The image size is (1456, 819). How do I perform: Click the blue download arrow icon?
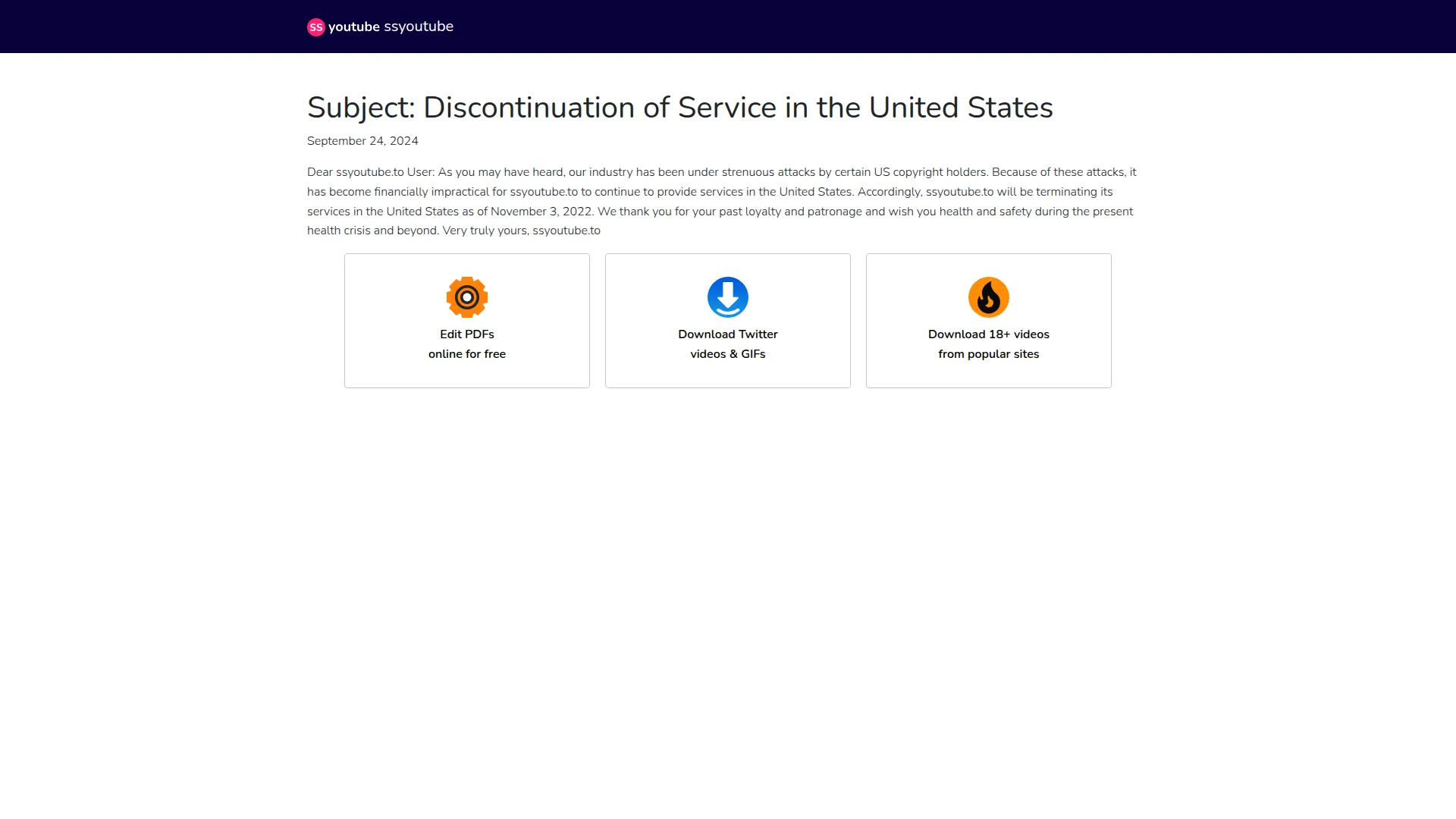tap(728, 297)
